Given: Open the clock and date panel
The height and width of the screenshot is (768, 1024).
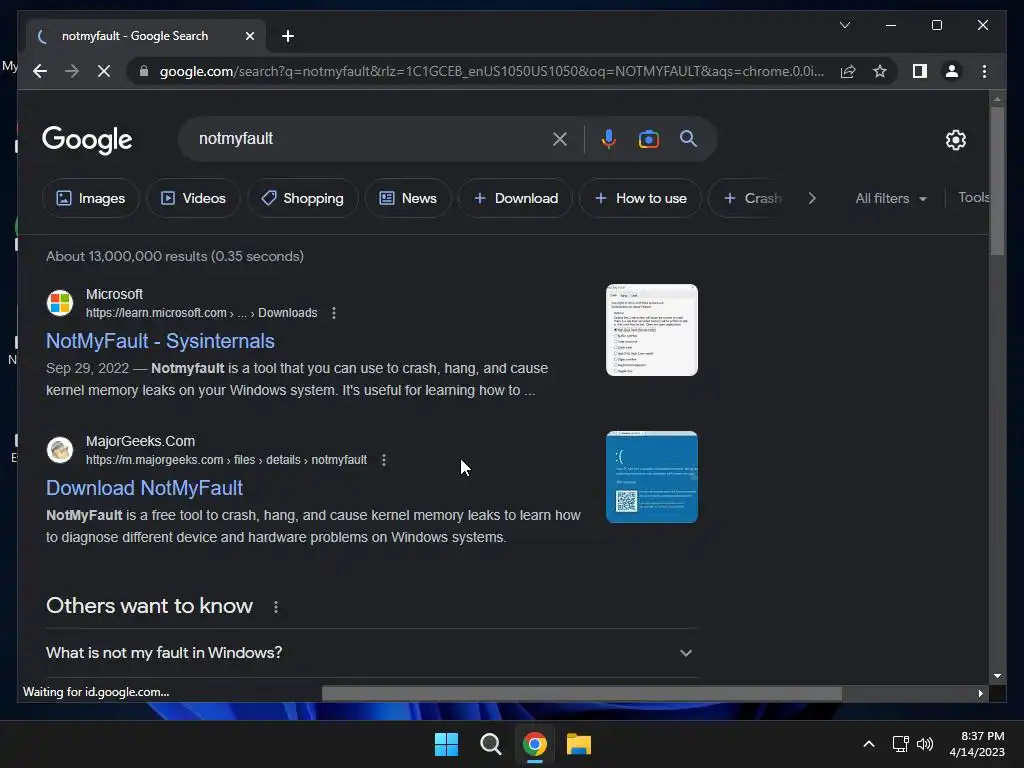Looking at the screenshot, I should (x=978, y=744).
